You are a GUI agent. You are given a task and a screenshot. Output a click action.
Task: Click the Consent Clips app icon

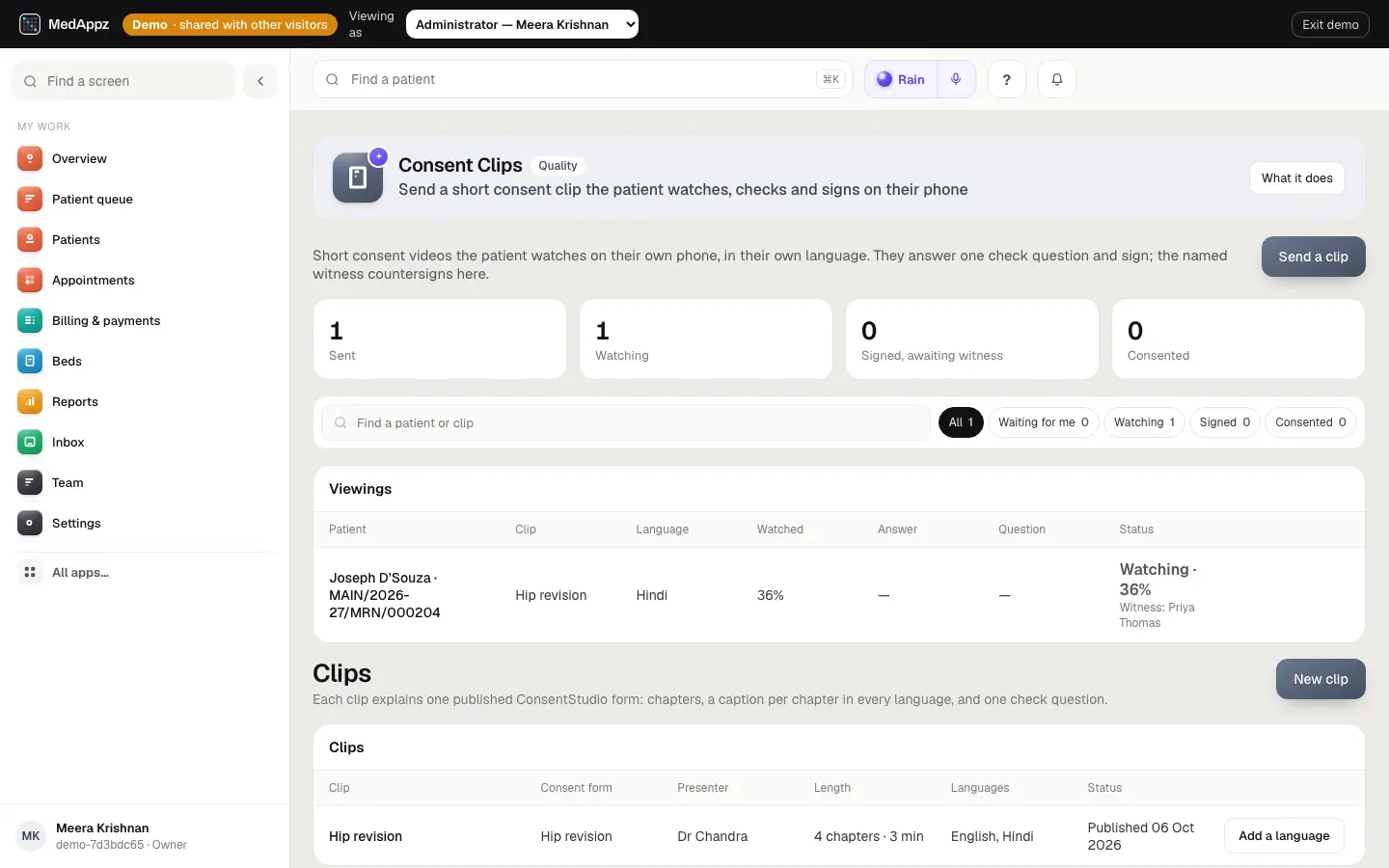358,177
